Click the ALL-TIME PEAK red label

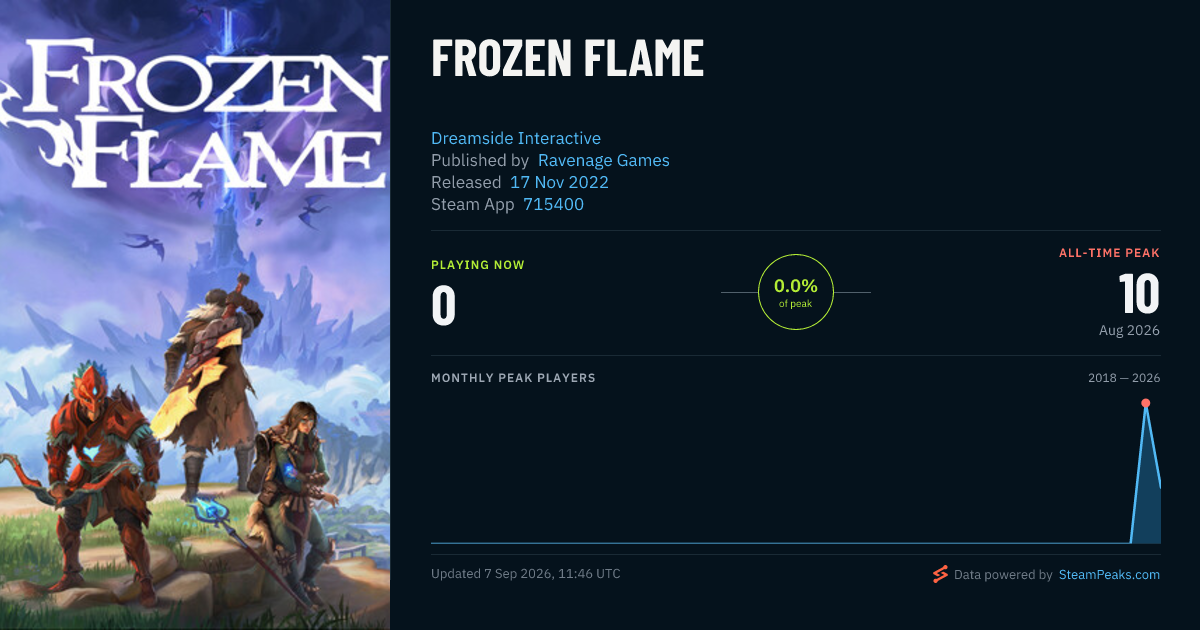pos(1109,253)
